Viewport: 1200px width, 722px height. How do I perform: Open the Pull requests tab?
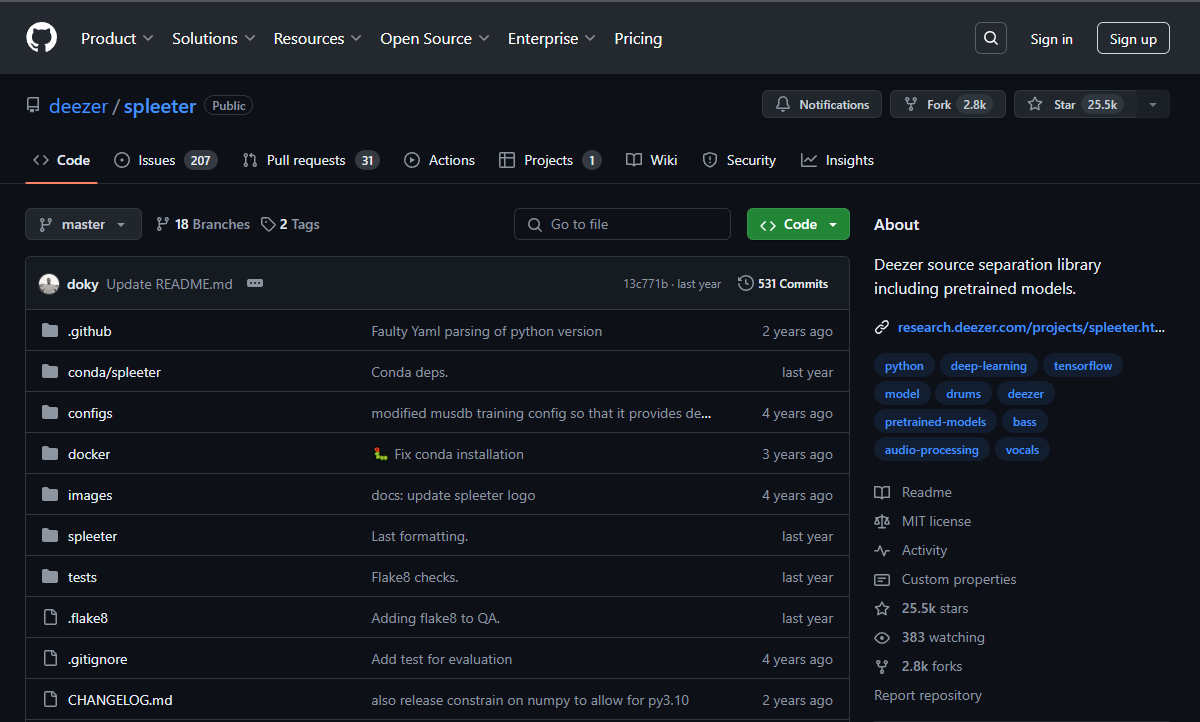[x=310, y=161]
